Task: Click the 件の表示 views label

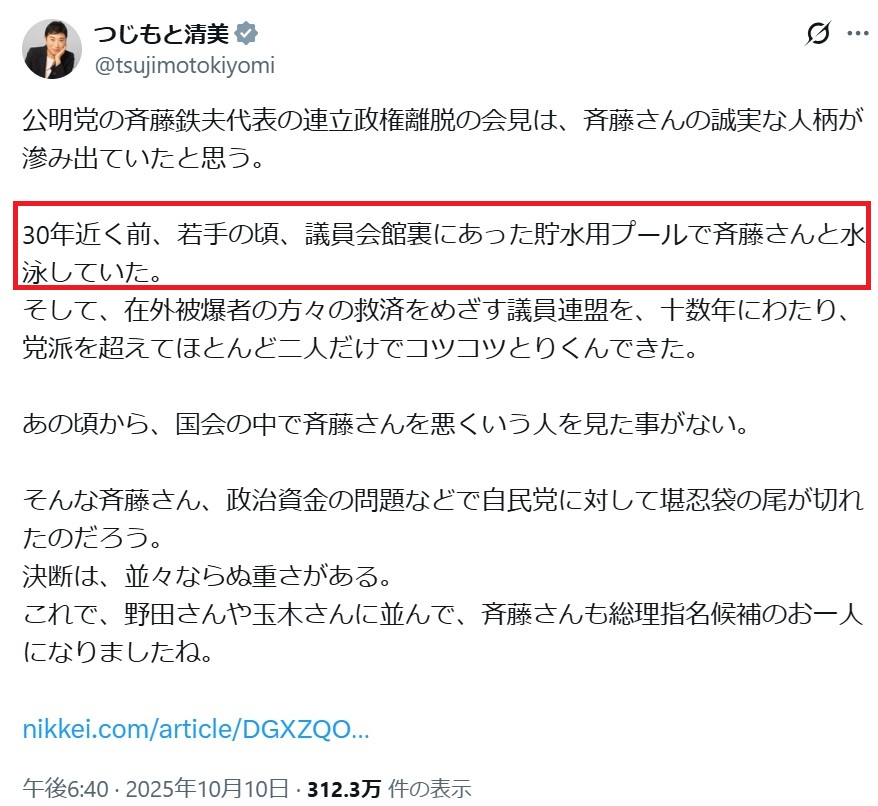Action: click(x=429, y=789)
